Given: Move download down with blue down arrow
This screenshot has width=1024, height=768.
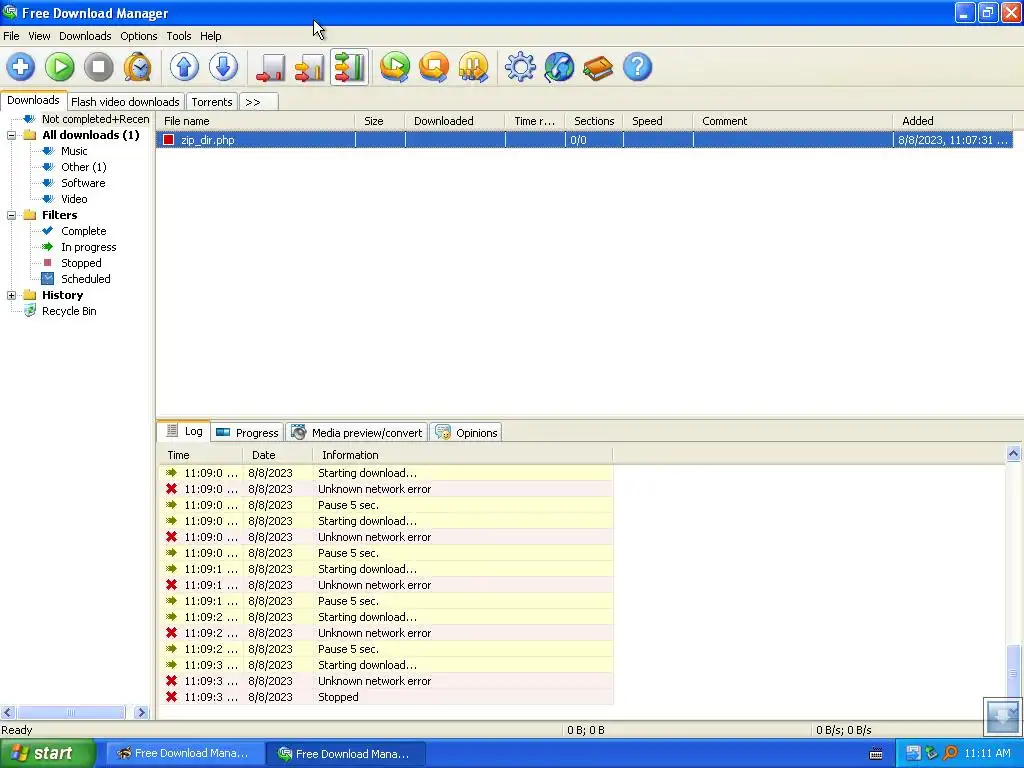Looking at the screenshot, I should pos(223,67).
